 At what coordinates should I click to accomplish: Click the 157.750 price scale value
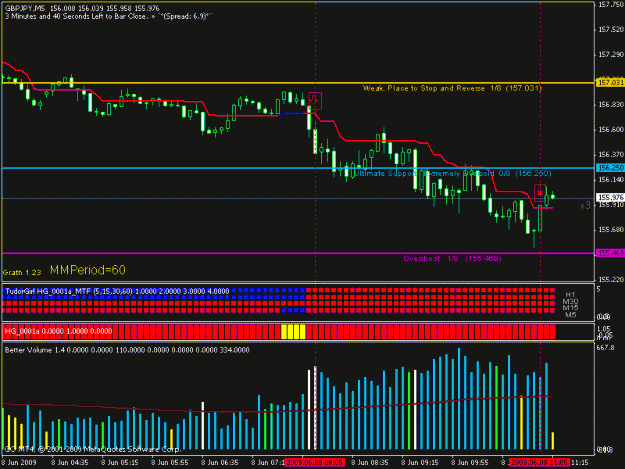coord(611,5)
